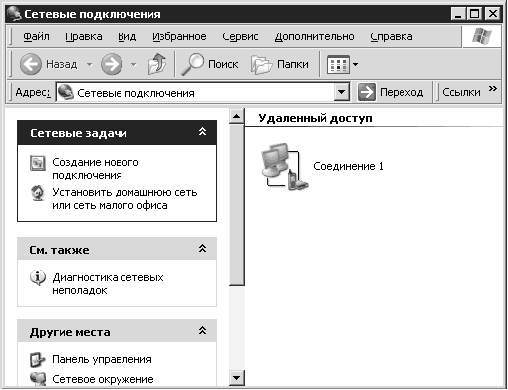The width and height of the screenshot is (508, 390).
Task: Toggle the Folders pane icon
Action: pyautogui.click(x=261, y=64)
